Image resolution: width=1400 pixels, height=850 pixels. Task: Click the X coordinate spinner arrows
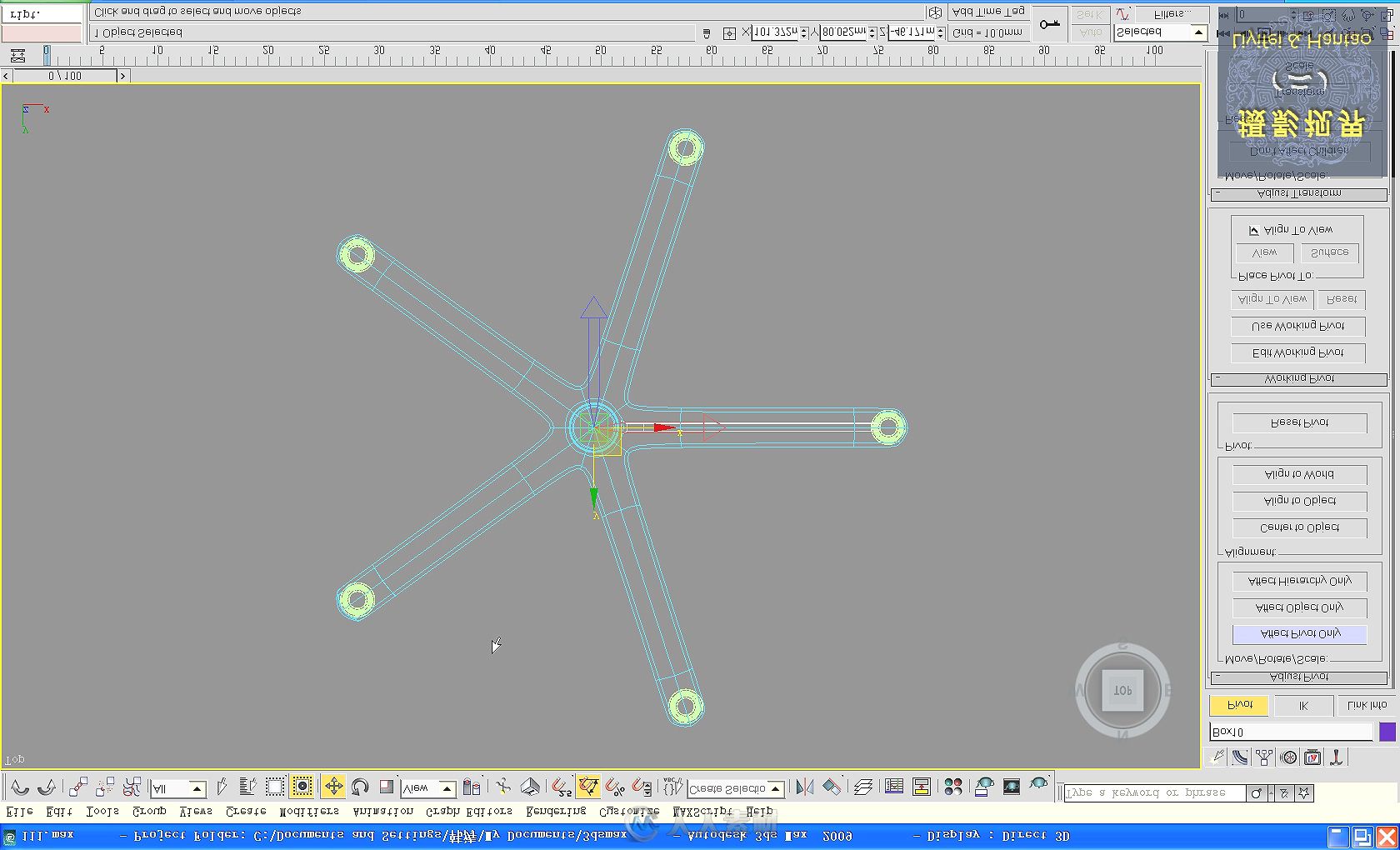[804, 32]
